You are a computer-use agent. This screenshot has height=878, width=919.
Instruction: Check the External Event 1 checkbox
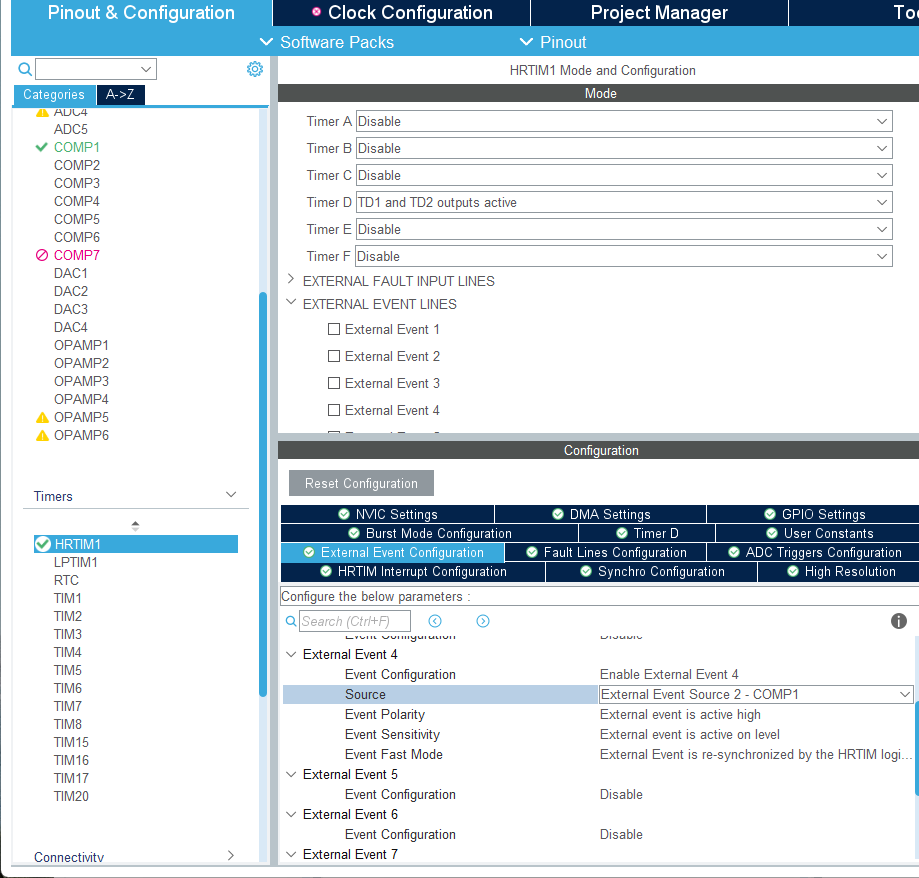tap(334, 329)
